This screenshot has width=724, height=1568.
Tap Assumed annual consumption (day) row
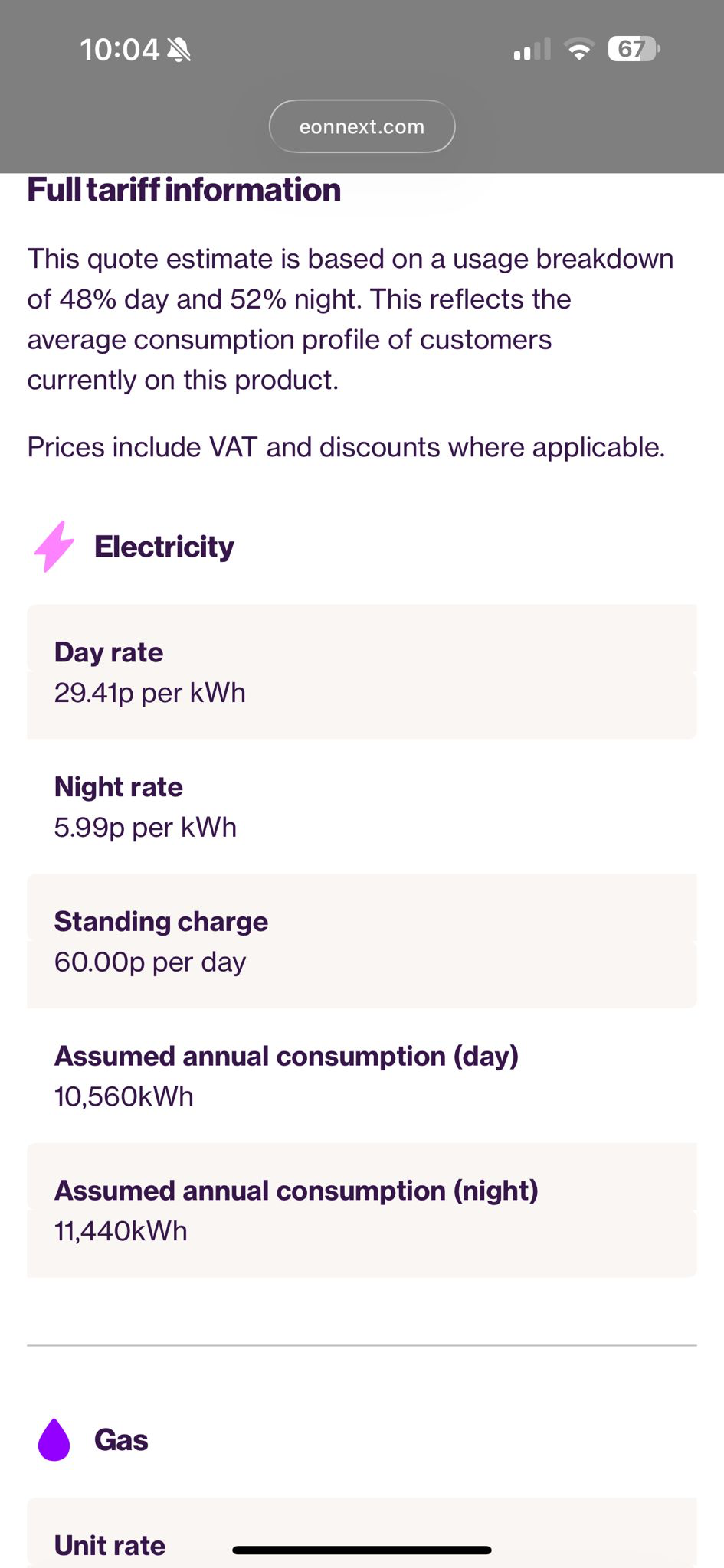[362, 1076]
